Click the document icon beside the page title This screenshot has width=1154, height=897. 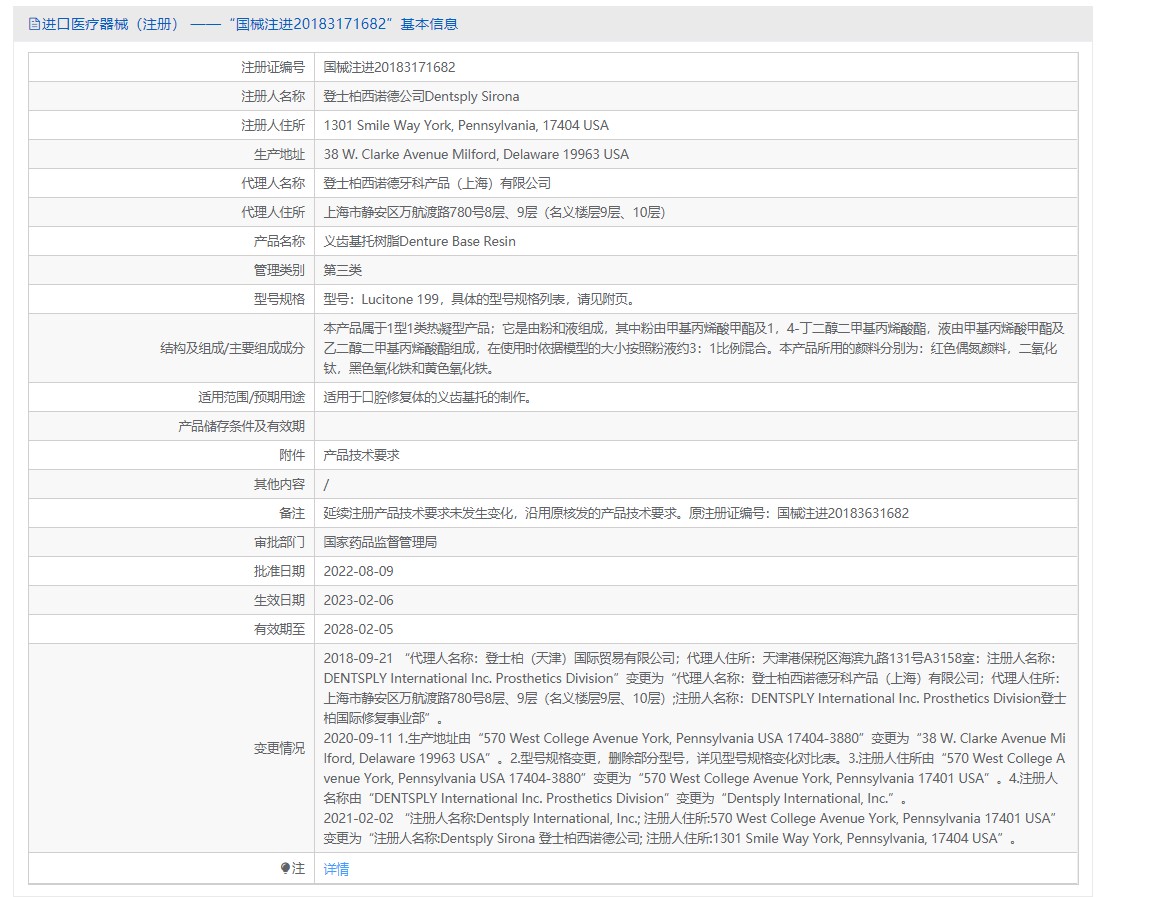34,24
